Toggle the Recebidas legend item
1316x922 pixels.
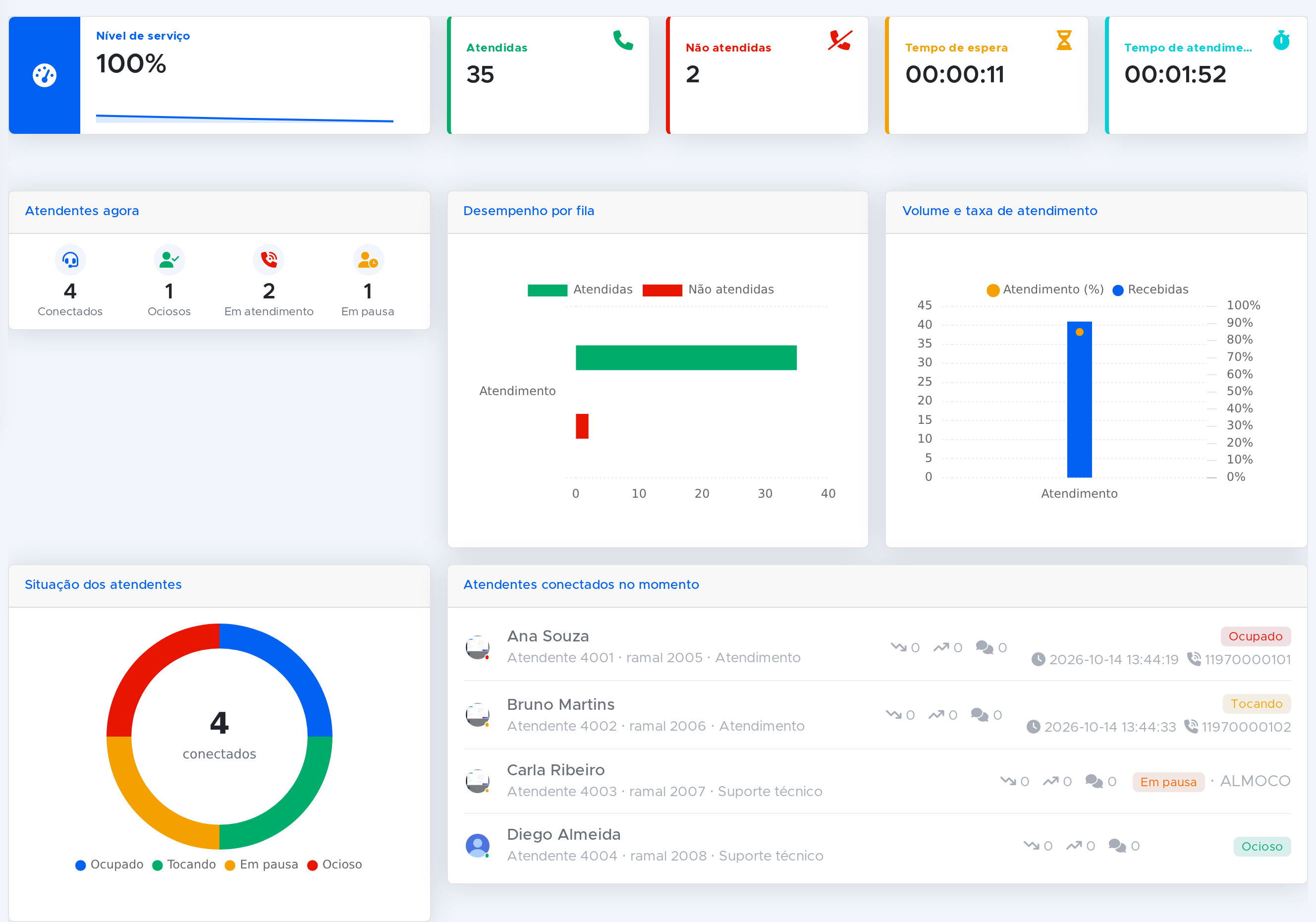(1151, 289)
